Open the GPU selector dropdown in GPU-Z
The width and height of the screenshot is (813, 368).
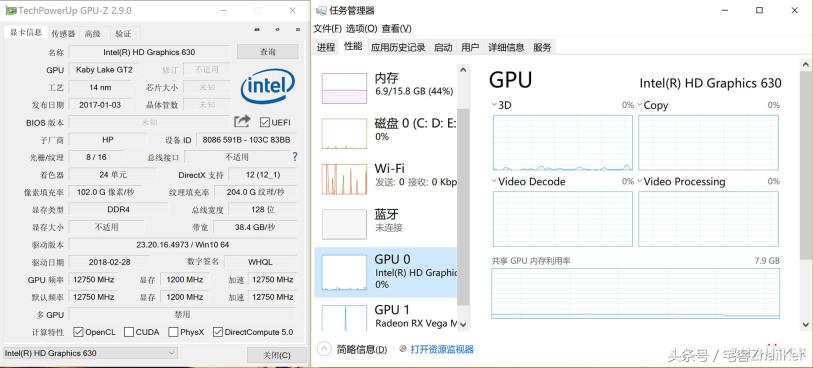click(x=90, y=353)
